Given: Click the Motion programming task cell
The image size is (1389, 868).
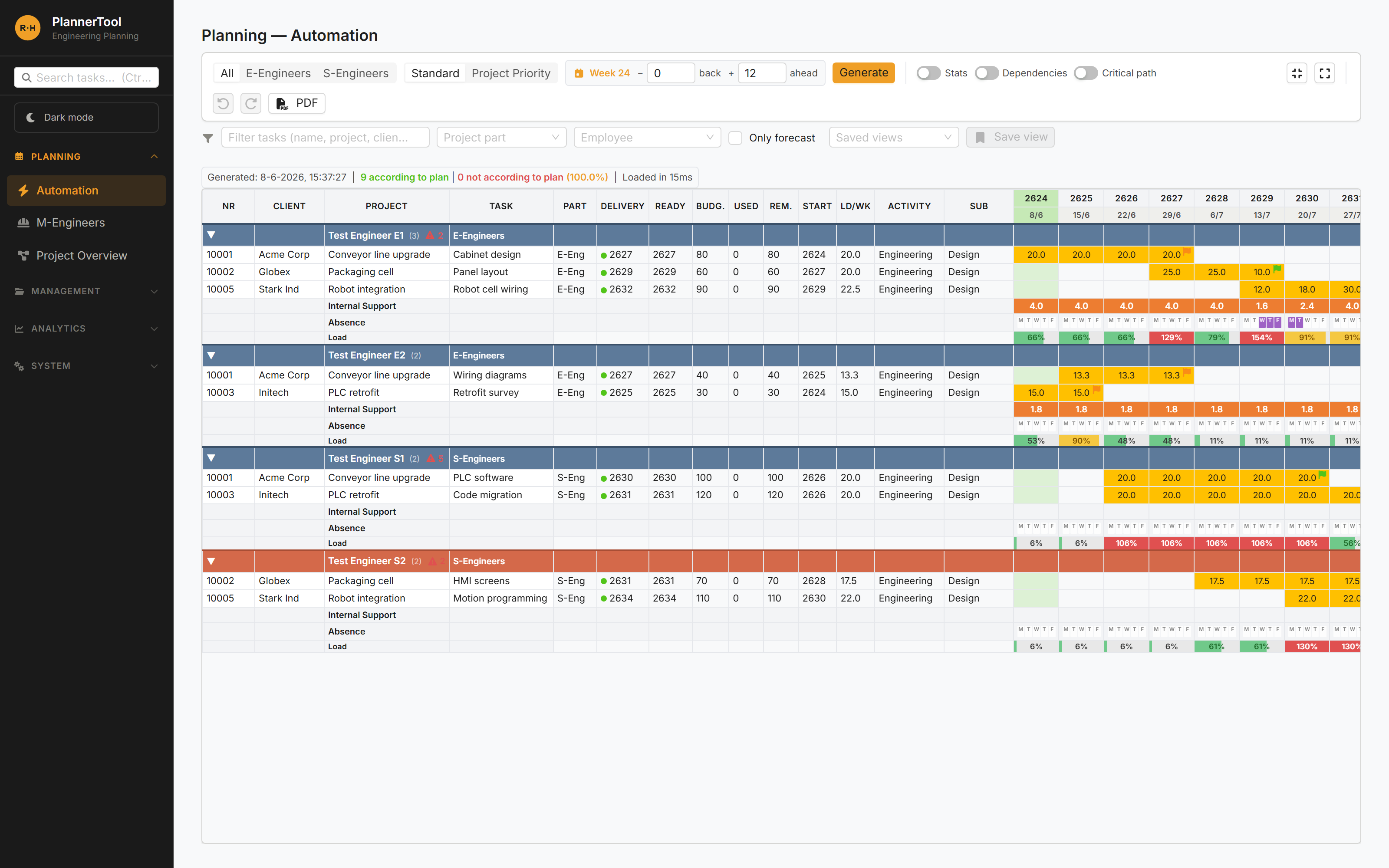Looking at the screenshot, I should (x=500, y=598).
